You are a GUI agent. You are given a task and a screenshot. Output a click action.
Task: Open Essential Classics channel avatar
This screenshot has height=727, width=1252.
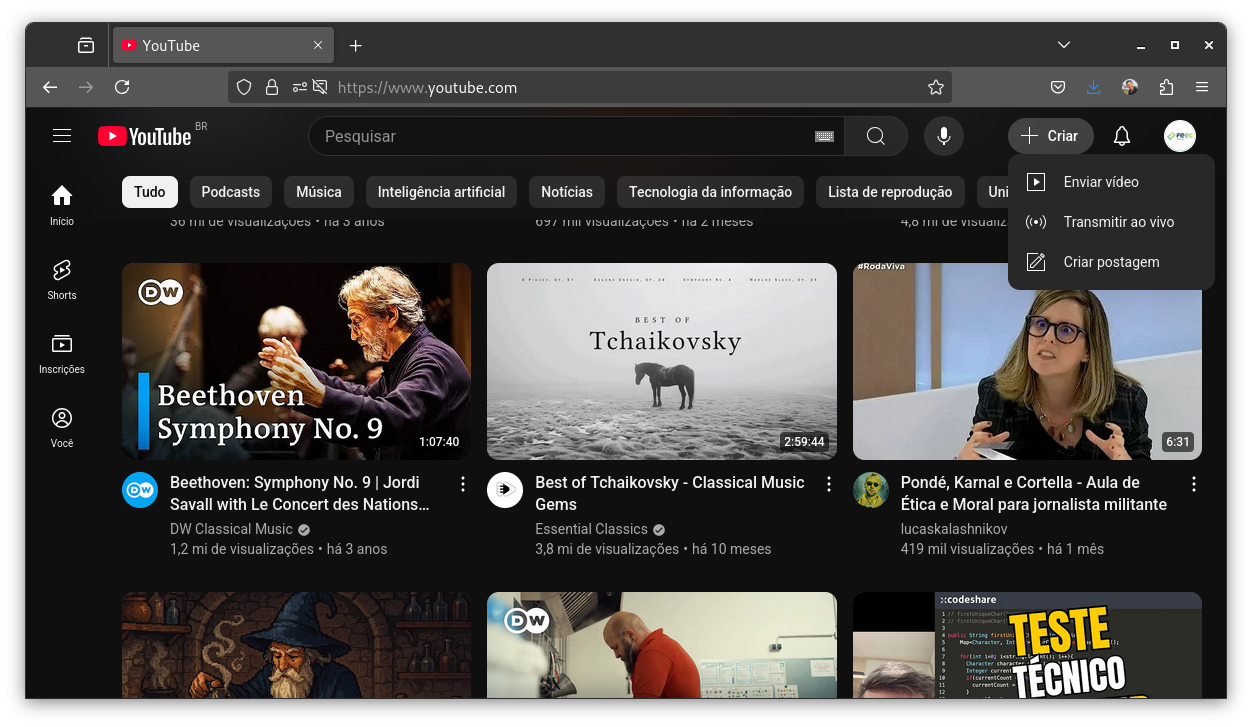505,490
